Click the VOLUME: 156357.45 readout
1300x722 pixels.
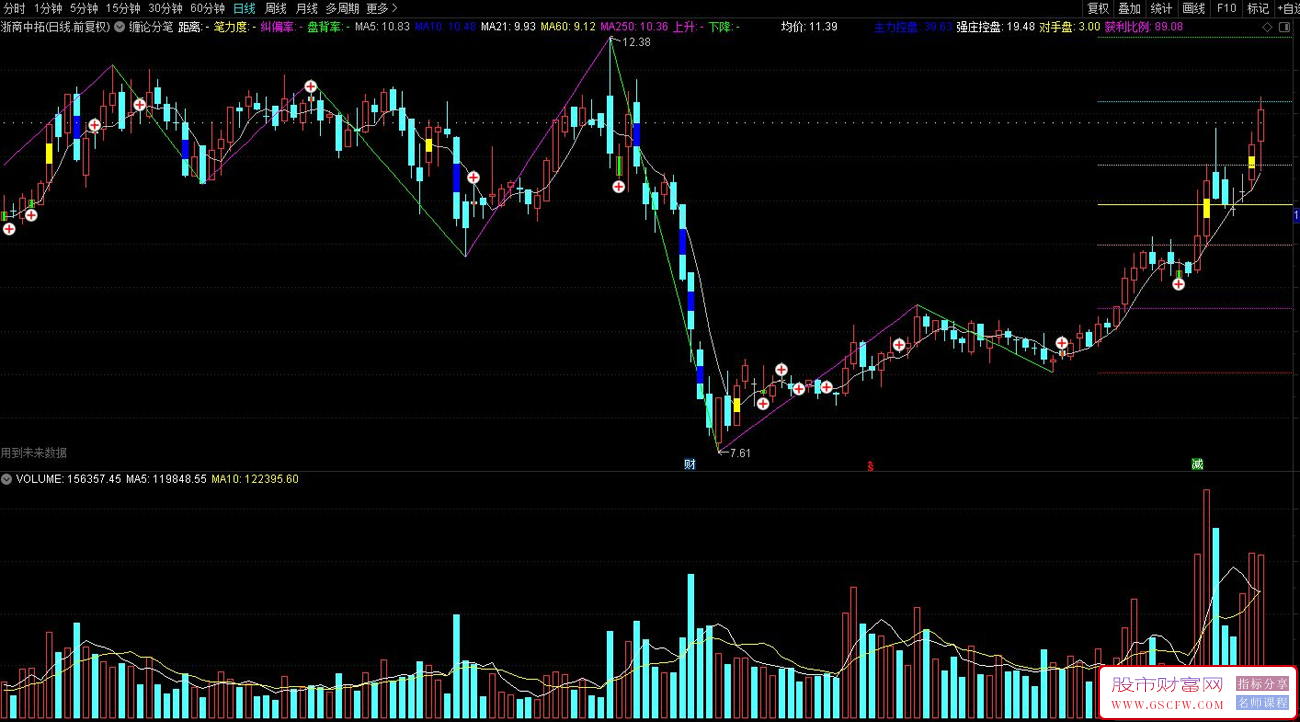[x=69, y=479]
